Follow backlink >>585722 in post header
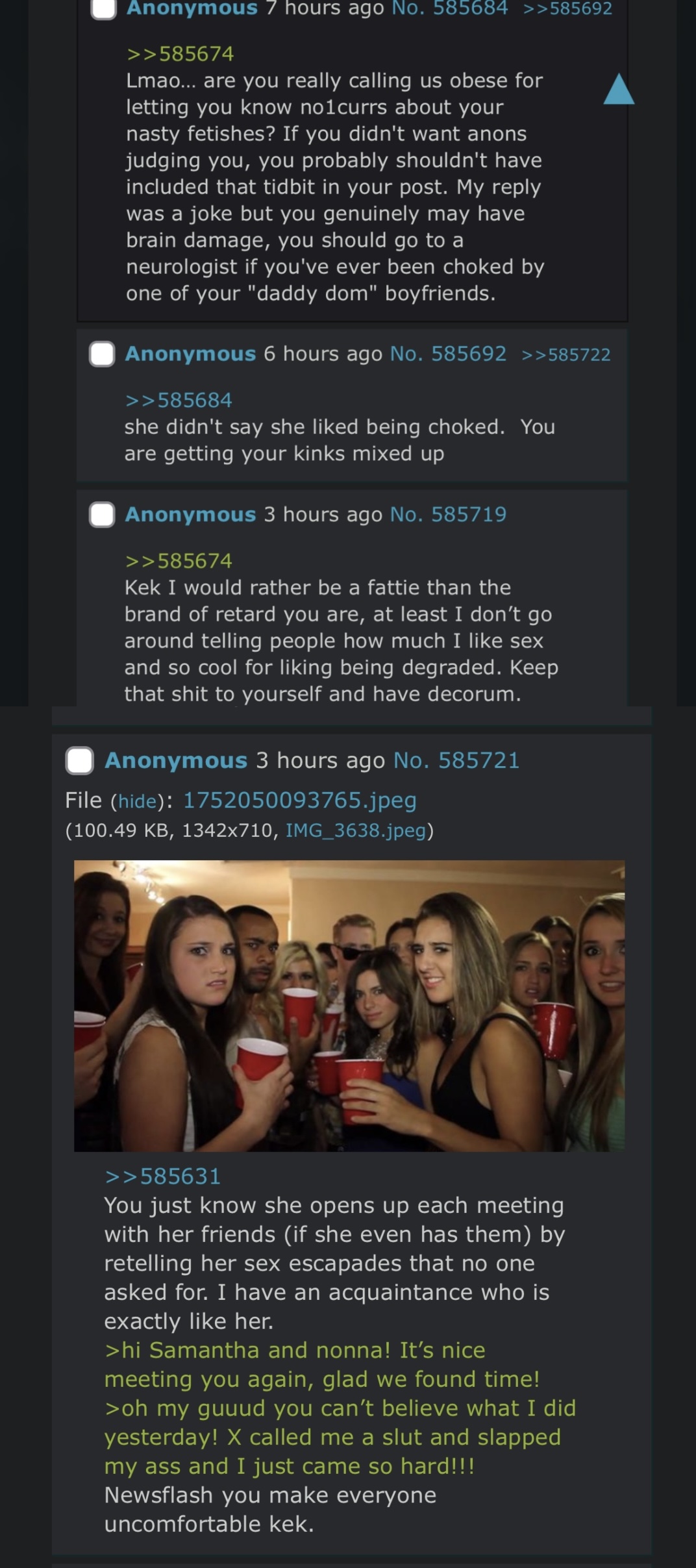 click(x=566, y=355)
